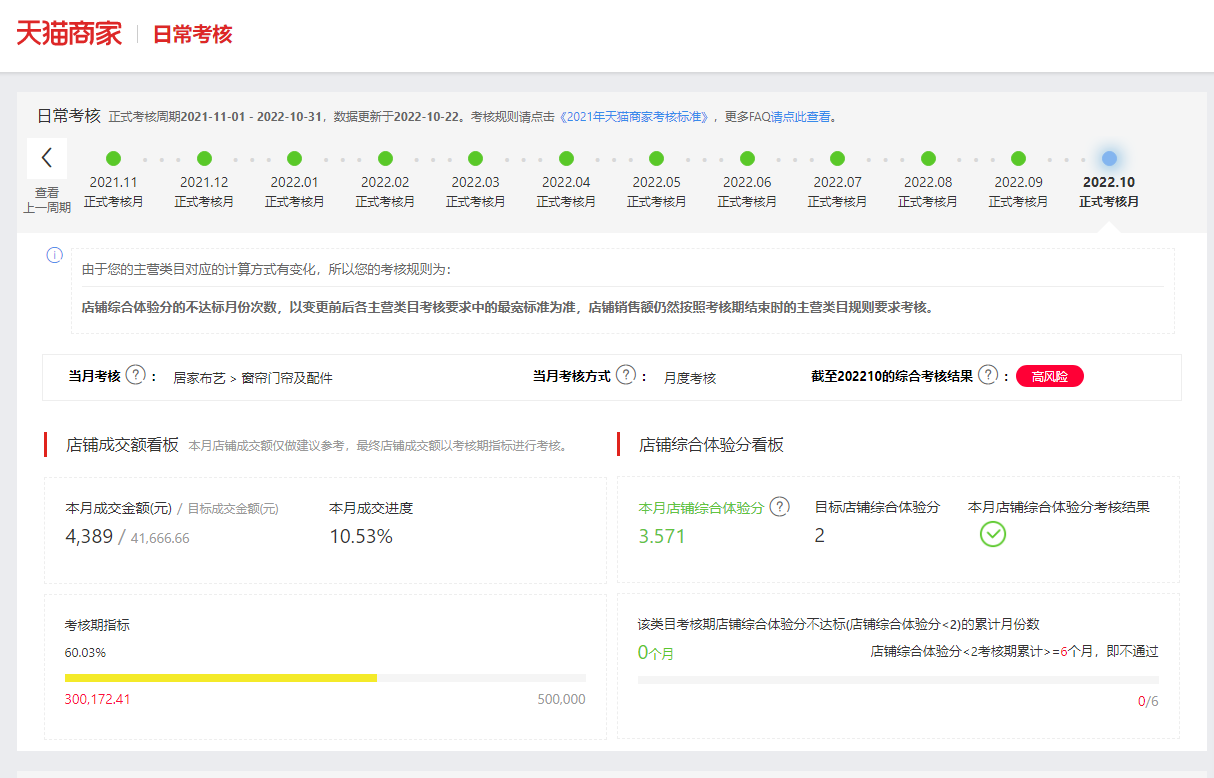Click the 4,389 transaction amount
1214x778 pixels.
tap(89, 536)
